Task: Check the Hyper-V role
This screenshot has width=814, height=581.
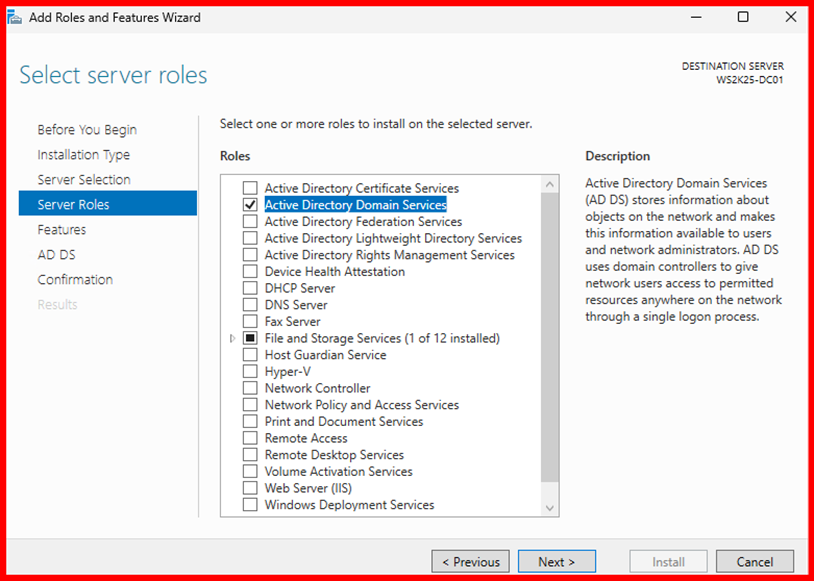Action: (x=250, y=372)
